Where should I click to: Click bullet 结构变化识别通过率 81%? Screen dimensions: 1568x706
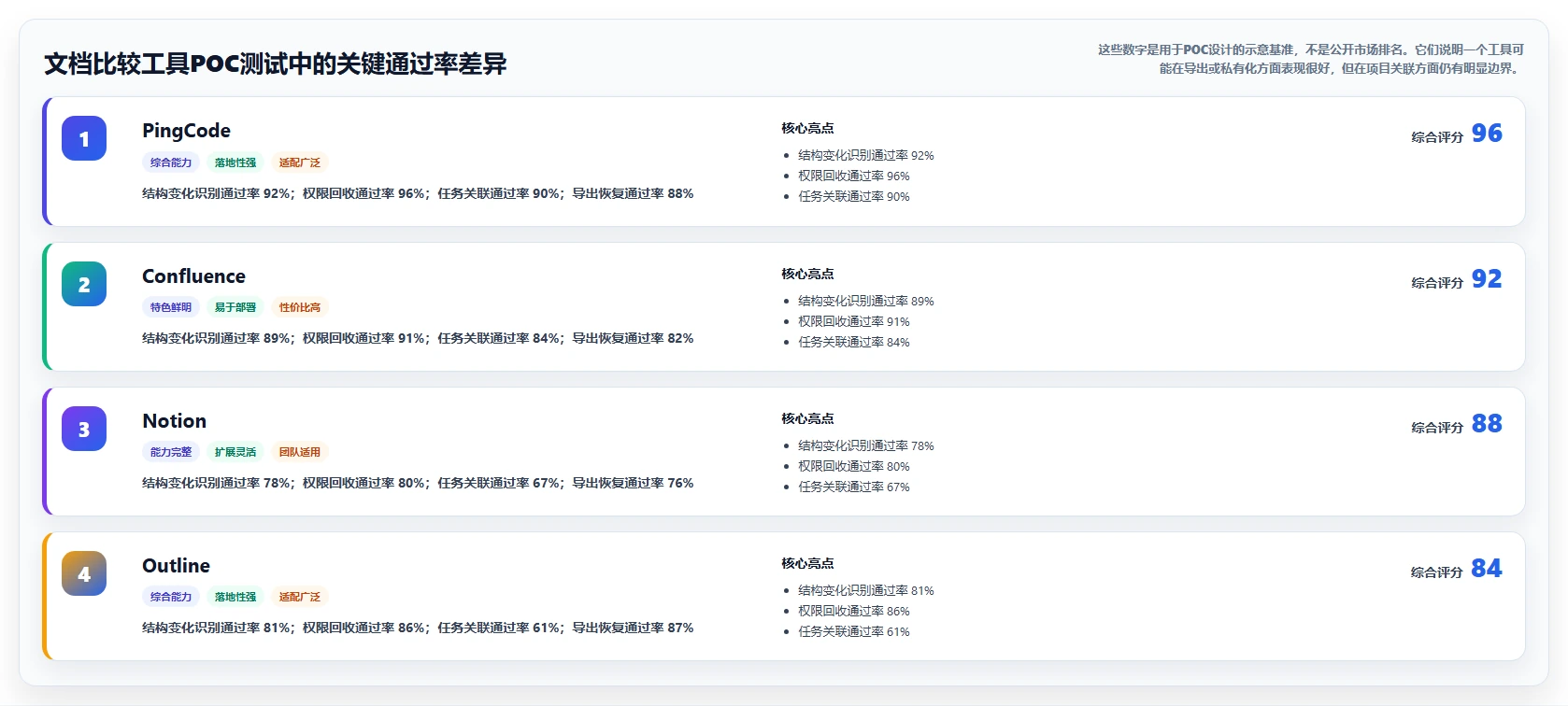(x=866, y=591)
